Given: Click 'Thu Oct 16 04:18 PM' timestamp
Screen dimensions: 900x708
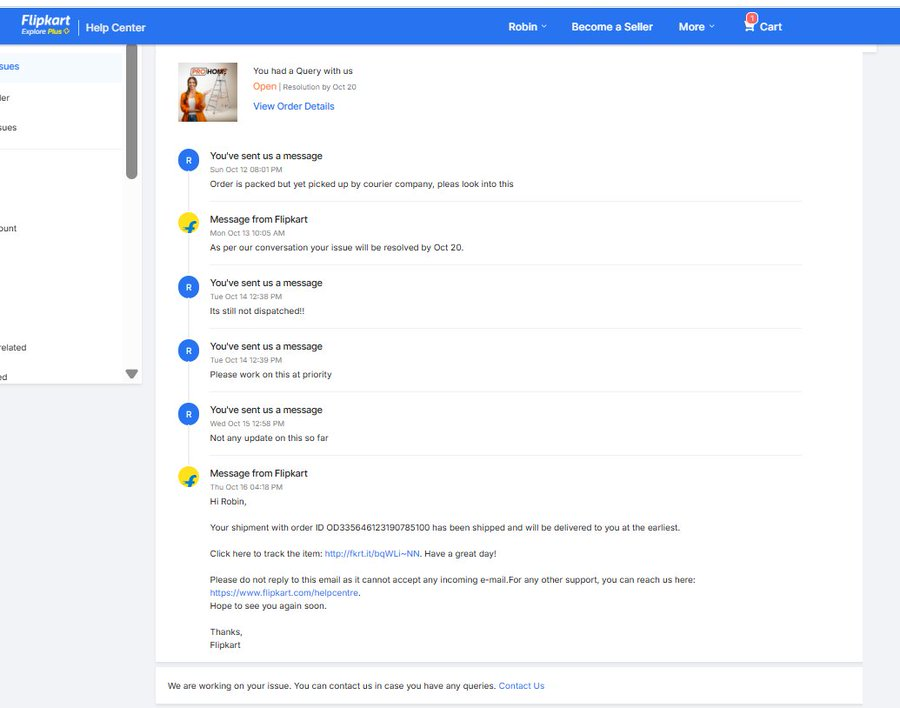Looking at the screenshot, I should point(246,487).
